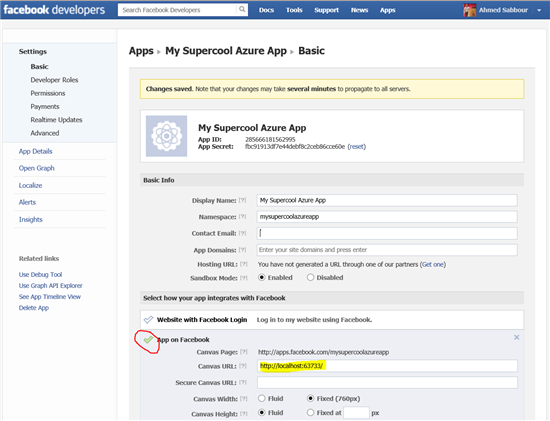The height and width of the screenshot is (421, 550).
Task: Show help for Canvas Page
Action: point(244,352)
